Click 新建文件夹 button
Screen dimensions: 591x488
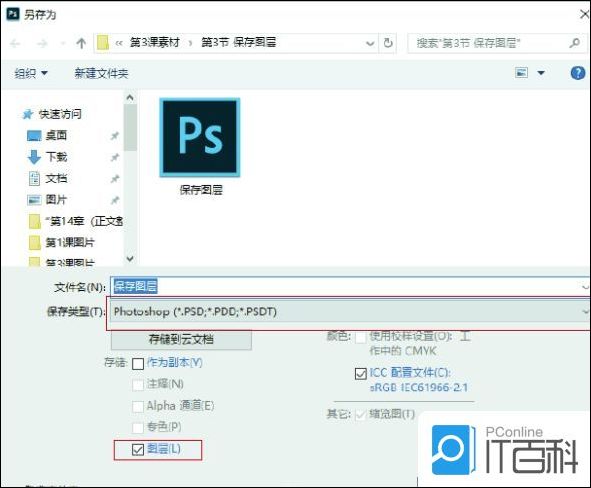[101, 73]
